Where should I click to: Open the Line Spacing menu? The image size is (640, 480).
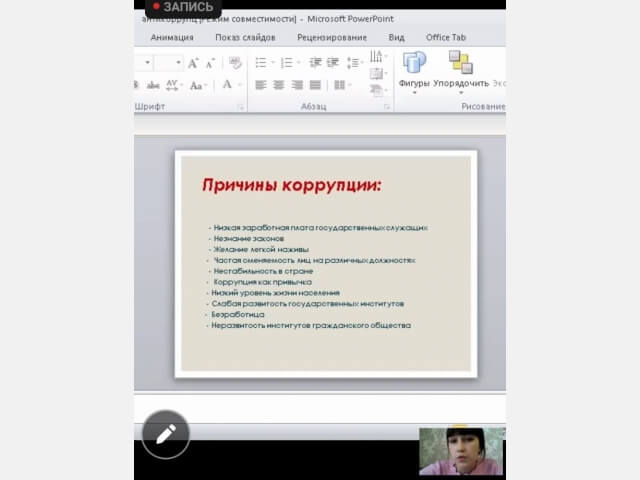coord(355,63)
